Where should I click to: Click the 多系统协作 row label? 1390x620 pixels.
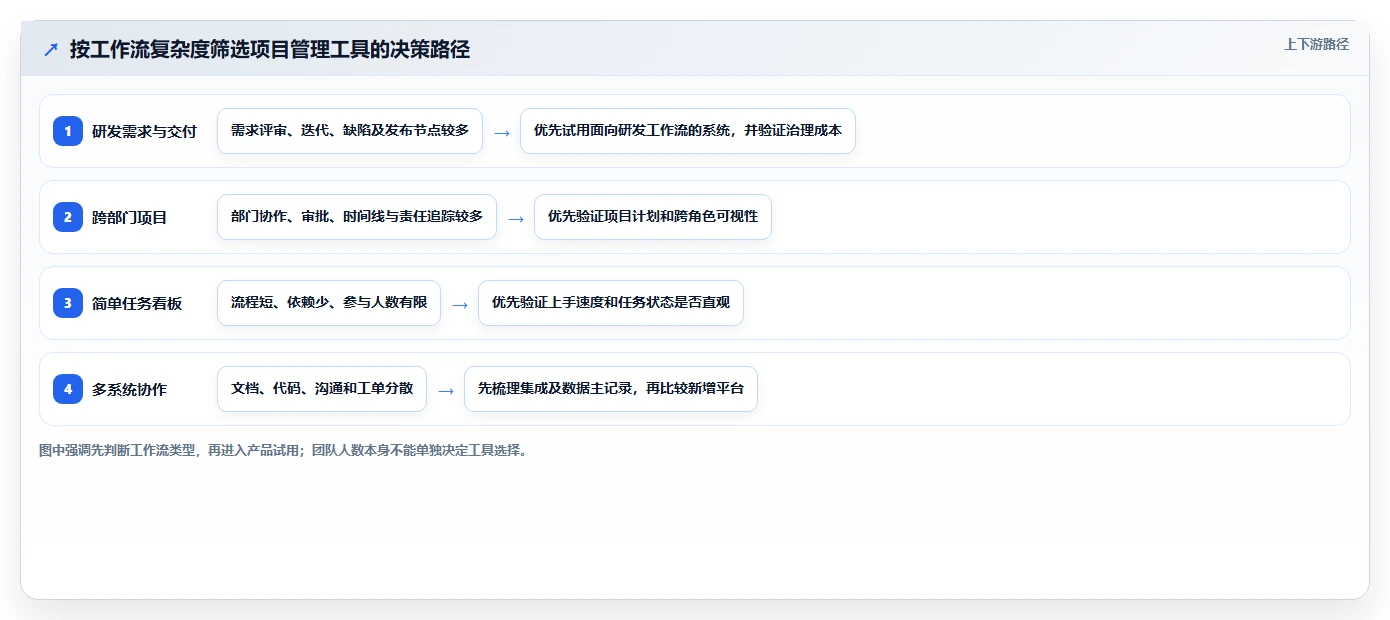coord(130,390)
